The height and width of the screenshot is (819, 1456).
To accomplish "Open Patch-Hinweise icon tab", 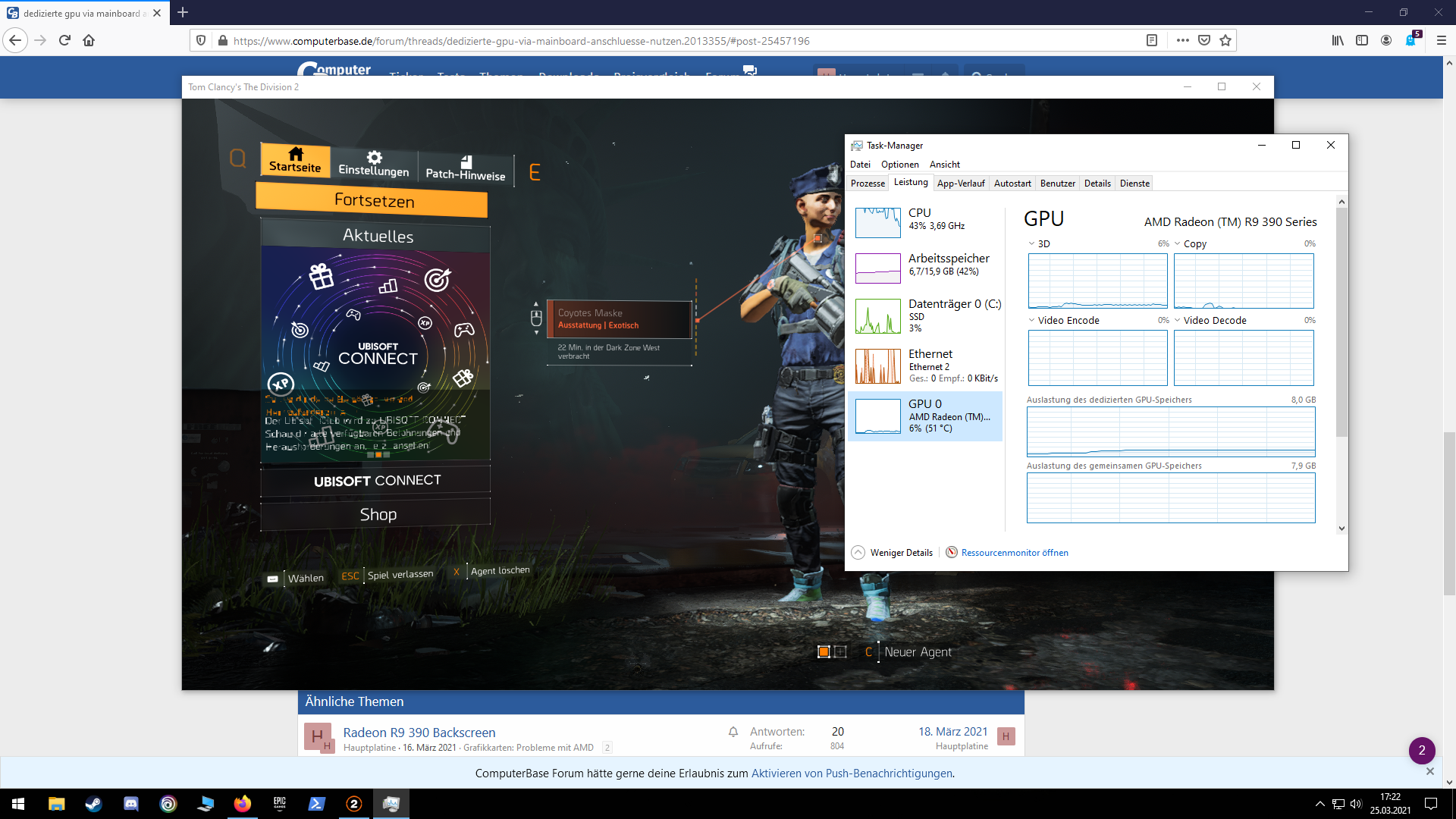I will [466, 162].
